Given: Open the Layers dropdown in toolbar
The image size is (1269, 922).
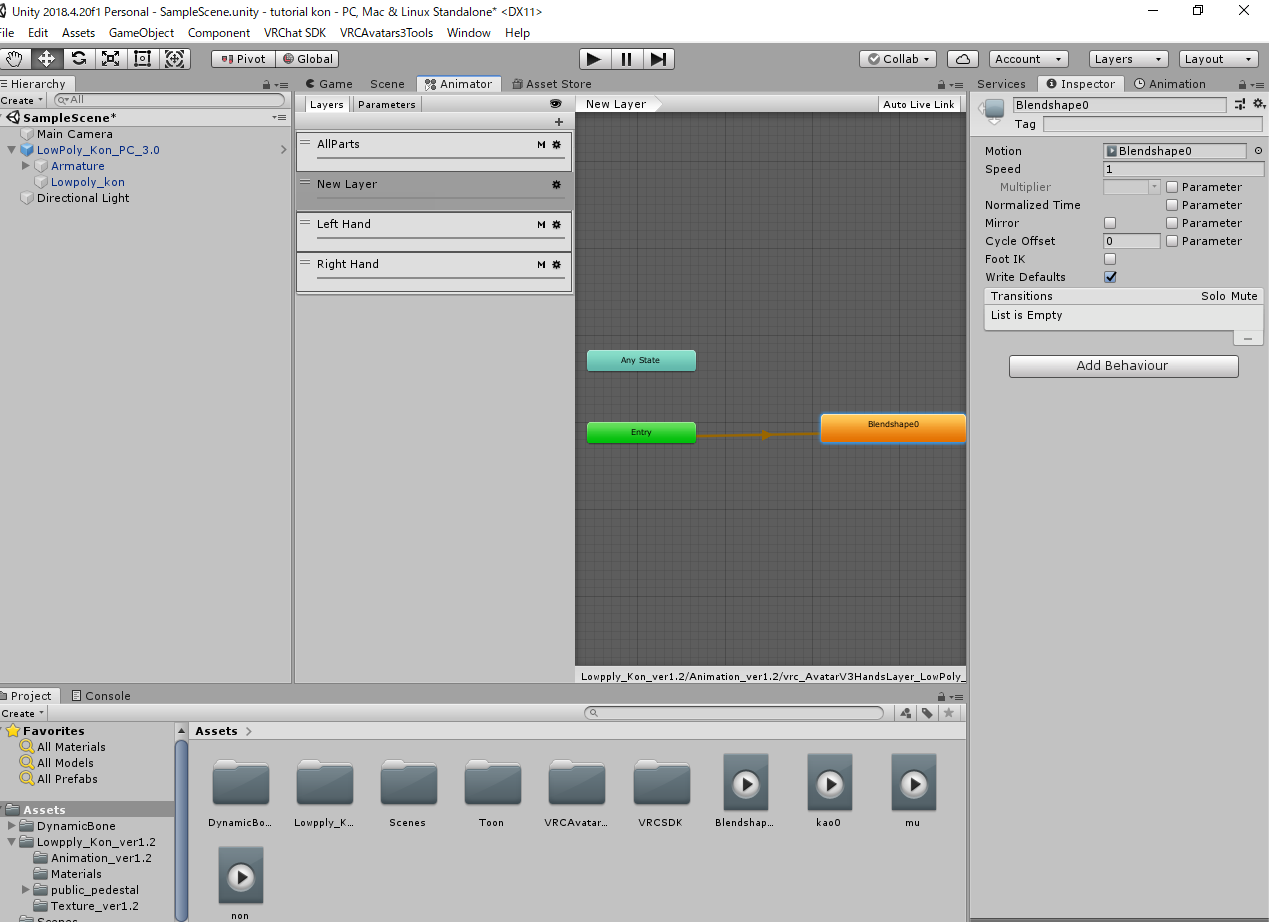Looking at the screenshot, I should coord(1127,59).
